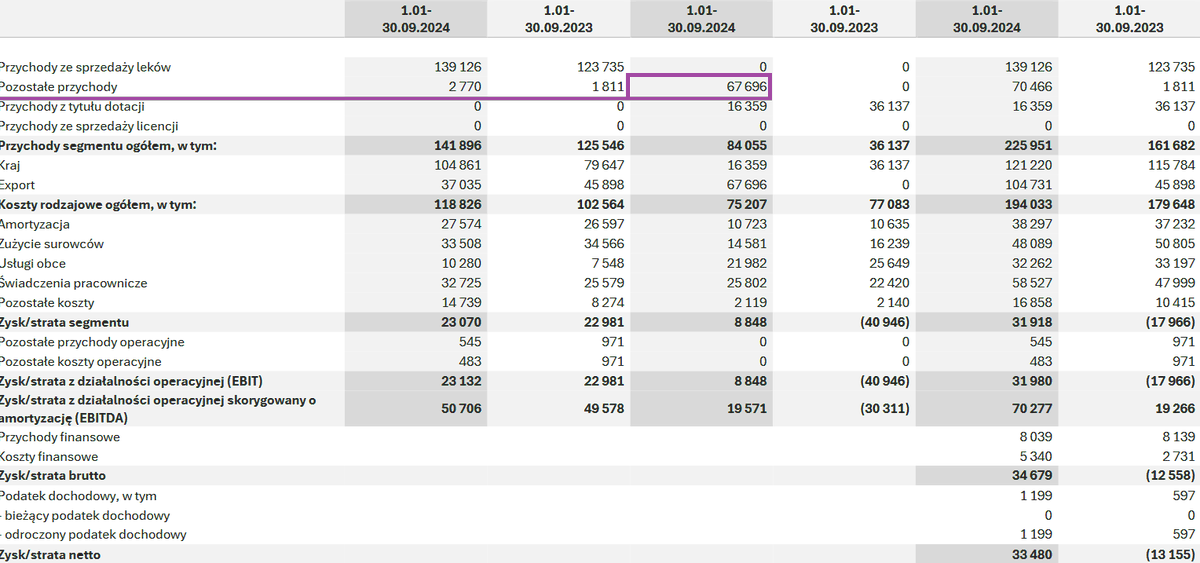Click the costs total 118 826
The width and height of the screenshot is (1200, 563).
pyautogui.click(x=460, y=205)
